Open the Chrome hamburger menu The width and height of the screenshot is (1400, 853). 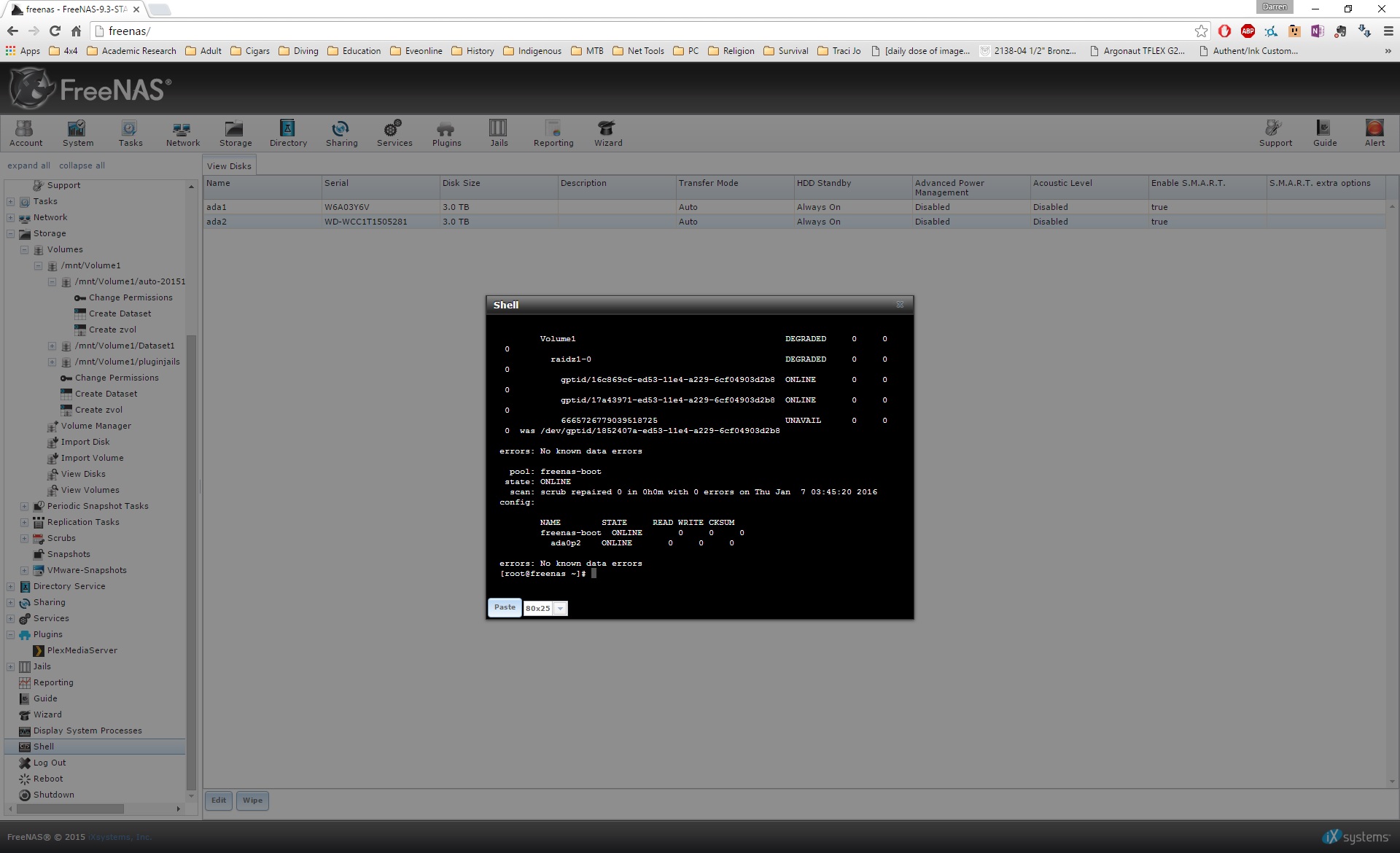(1388, 31)
